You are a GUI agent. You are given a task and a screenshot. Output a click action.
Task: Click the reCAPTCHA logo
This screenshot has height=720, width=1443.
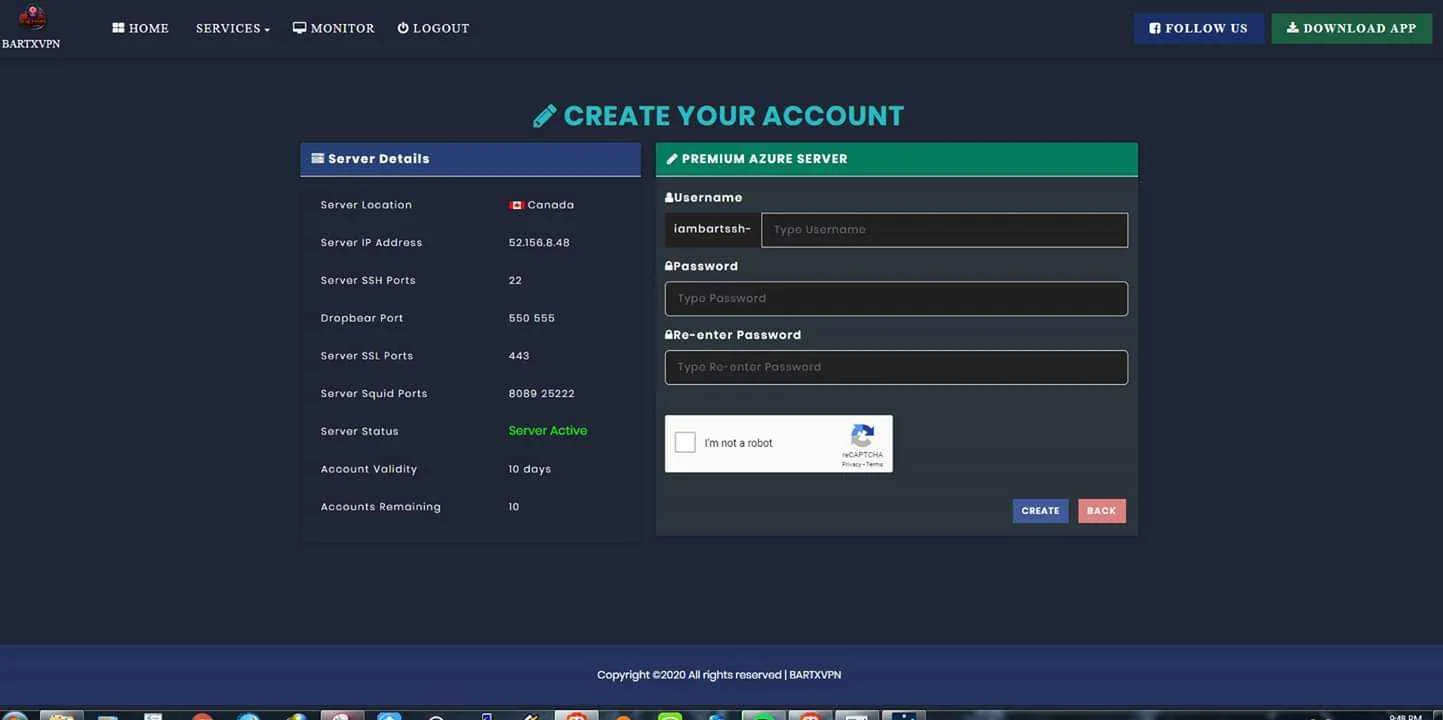862,435
